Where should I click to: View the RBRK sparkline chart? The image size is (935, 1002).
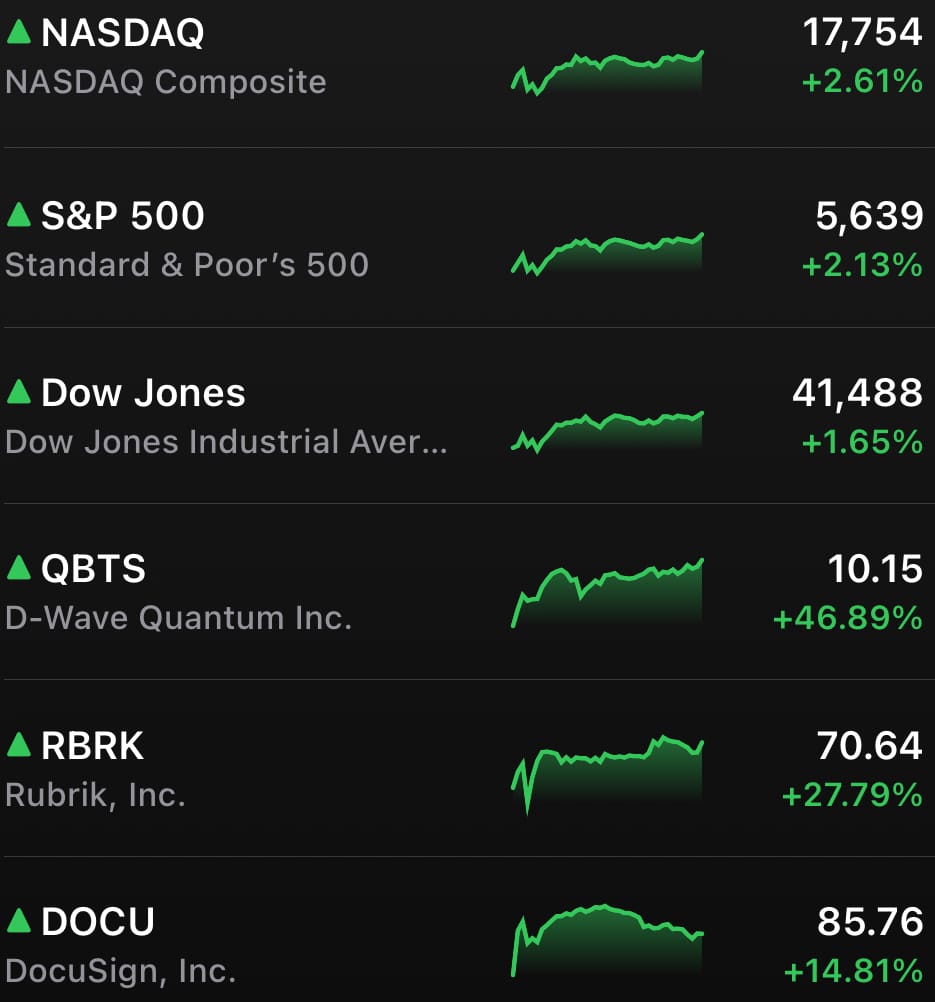click(x=607, y=775)
